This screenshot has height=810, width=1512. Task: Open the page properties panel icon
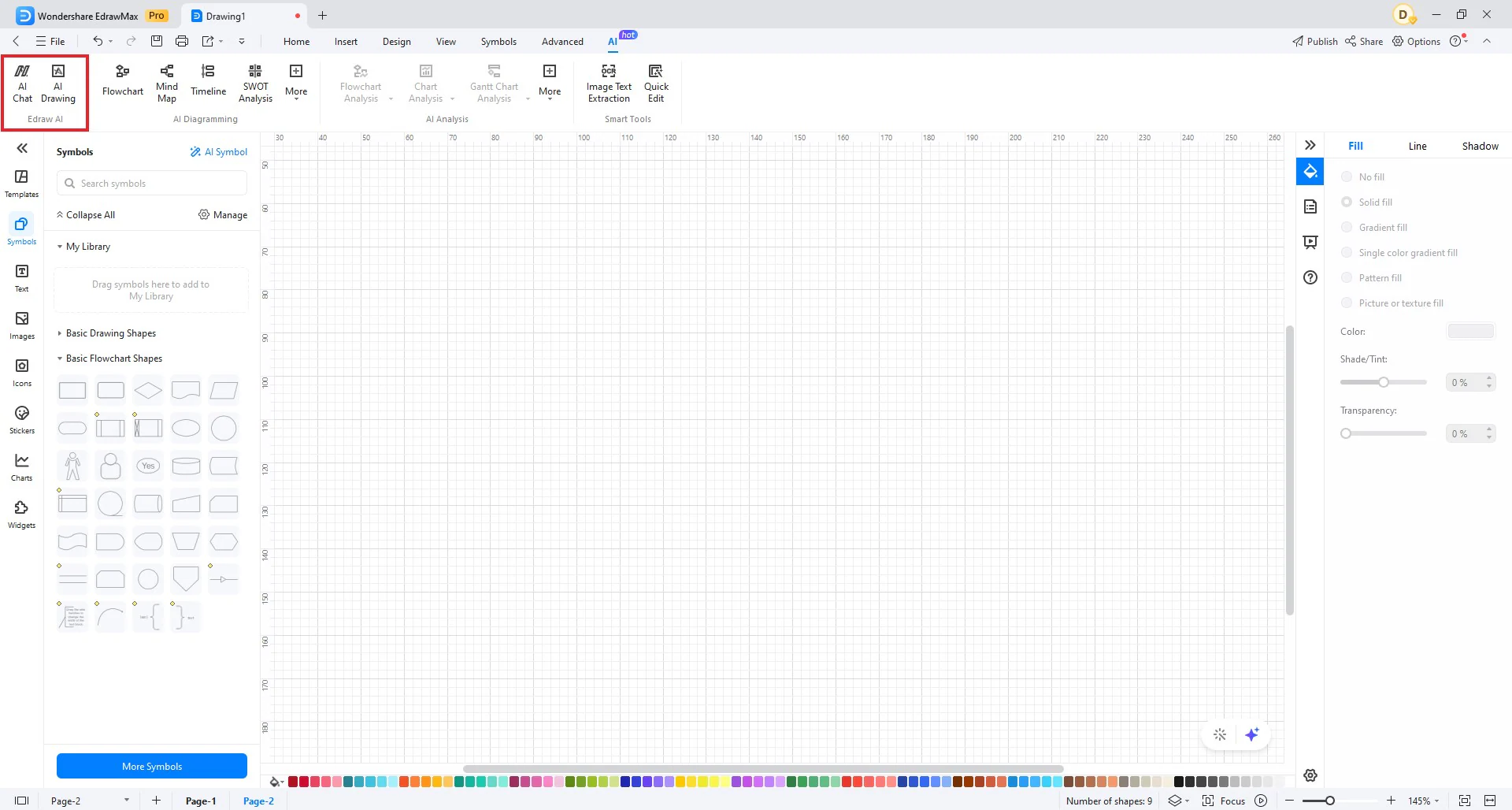(1310, 206)
